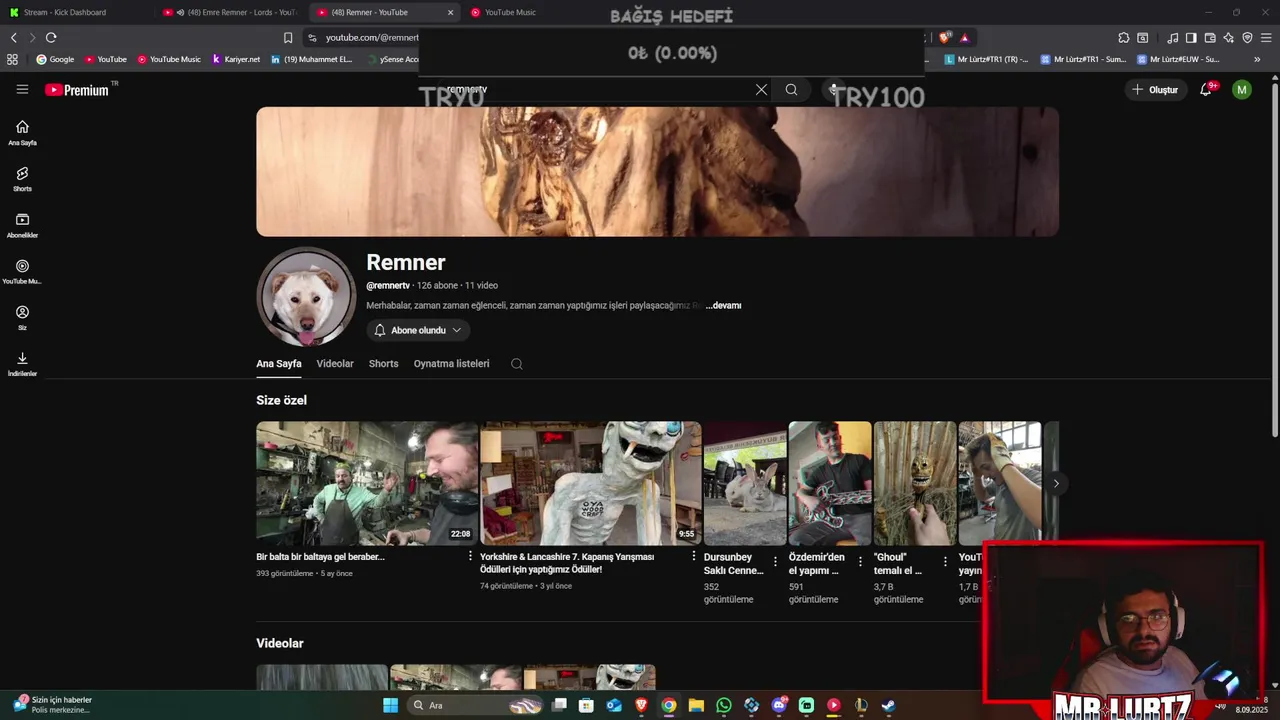
Task: Switch to the Videolar channel tab
Action: click(x=335, y=364)
